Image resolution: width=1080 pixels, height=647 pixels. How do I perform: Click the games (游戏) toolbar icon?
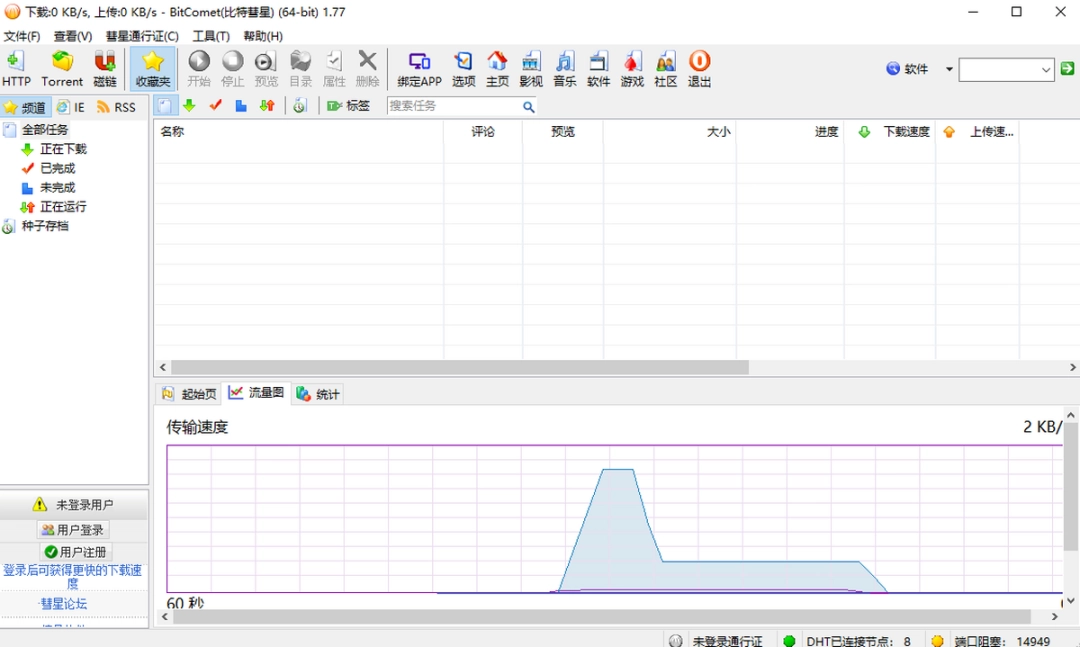pyautogui.click(x=632, y=69)
